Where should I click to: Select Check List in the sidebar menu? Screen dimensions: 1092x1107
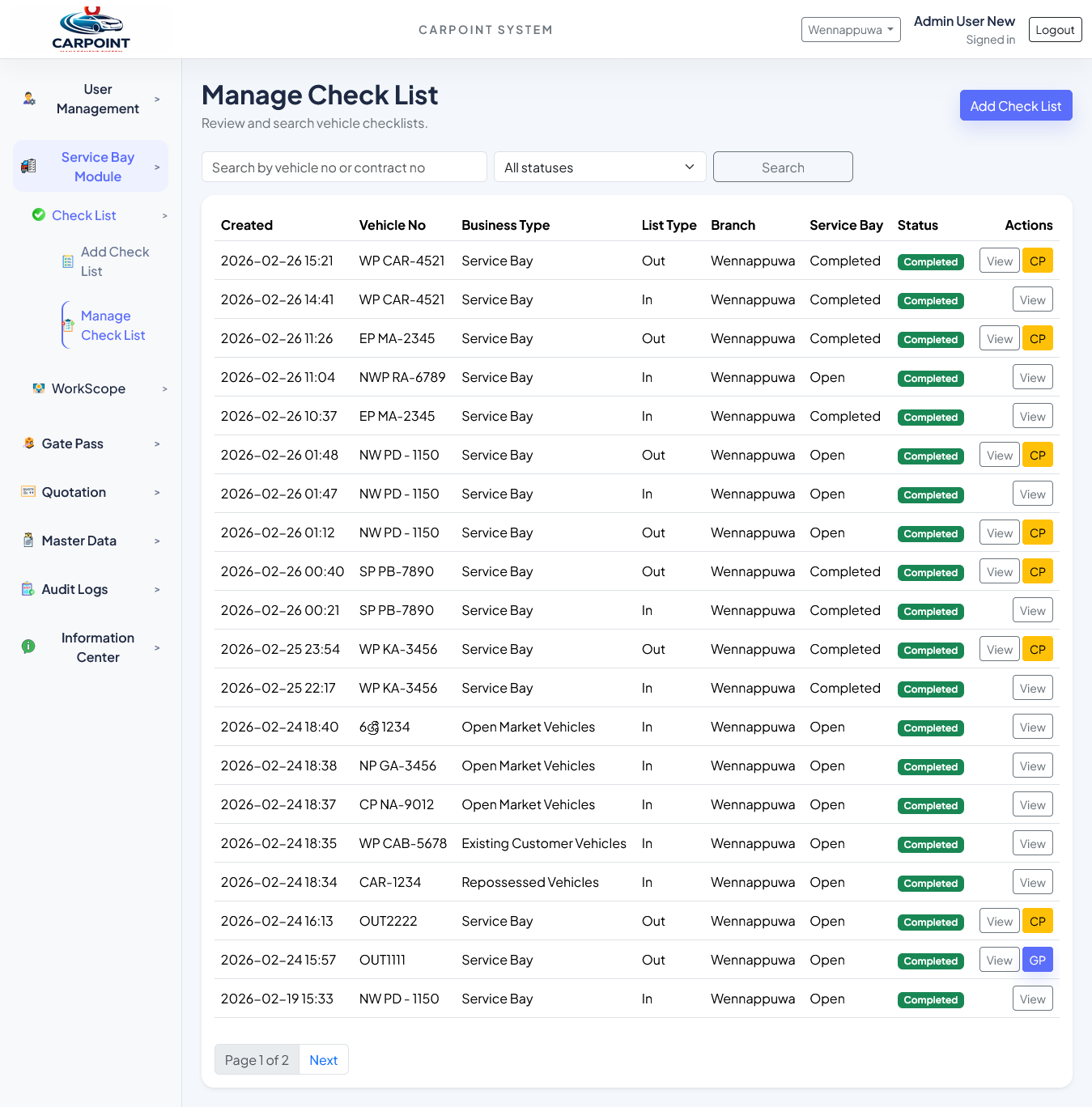click(84, 214)
